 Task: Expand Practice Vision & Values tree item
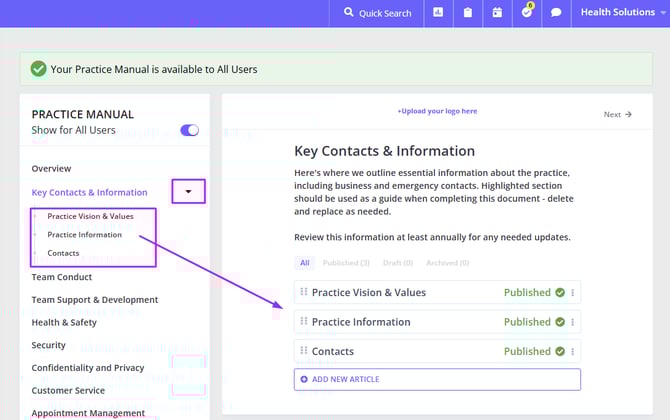36,216
